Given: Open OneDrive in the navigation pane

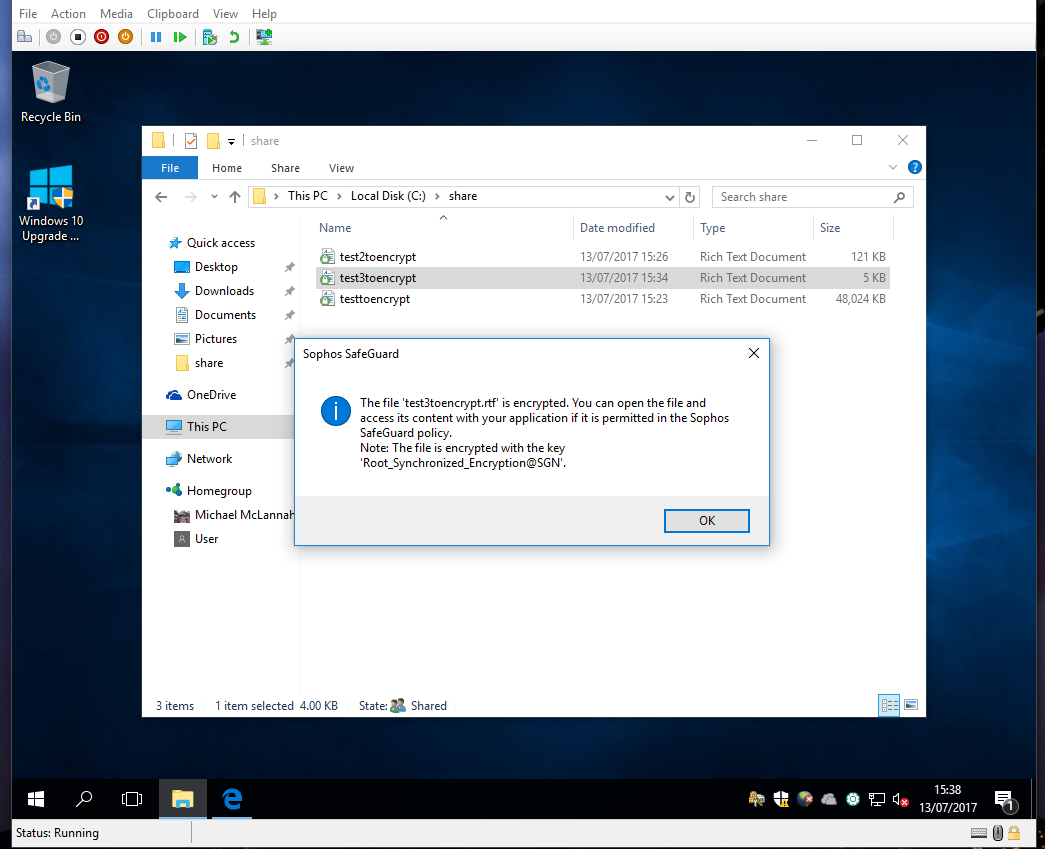Looking at the screenshot, I should tap(211, 395).
